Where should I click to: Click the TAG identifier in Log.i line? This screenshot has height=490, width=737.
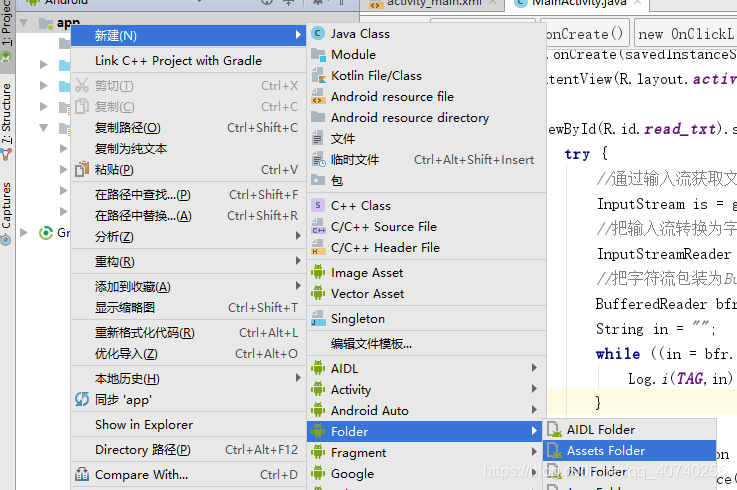(690, 379)
